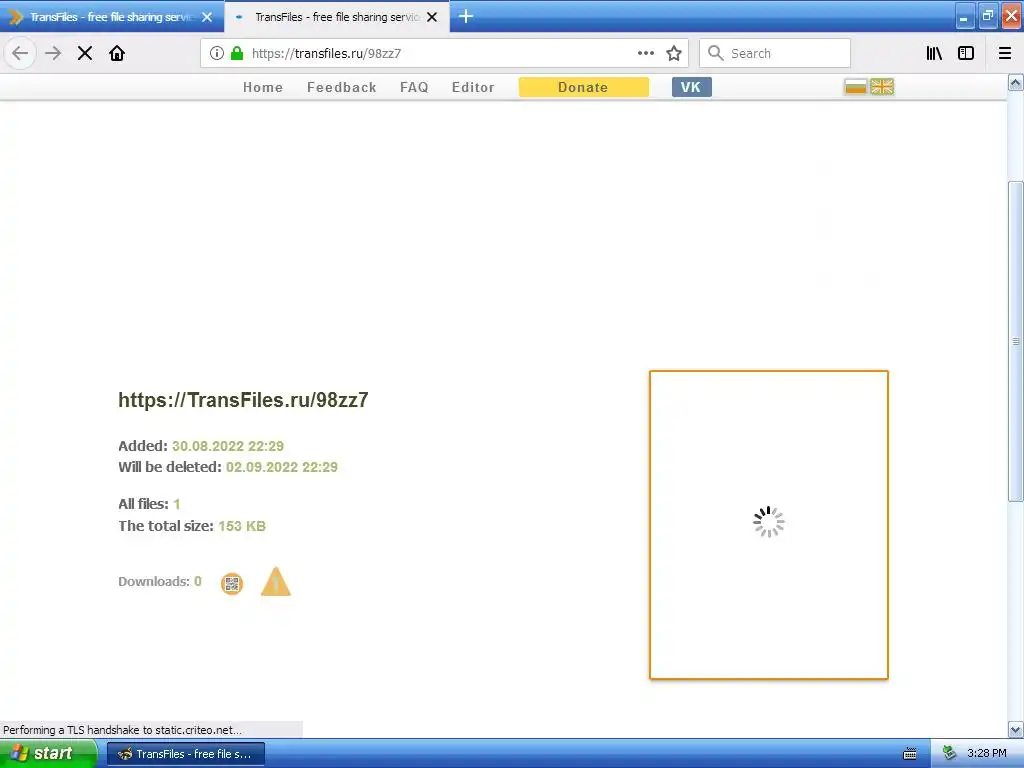Image resolution: width=1024 pixels, height=768 pixels.
Task: Click the warning triangle report icon
Action: (276, 581)
